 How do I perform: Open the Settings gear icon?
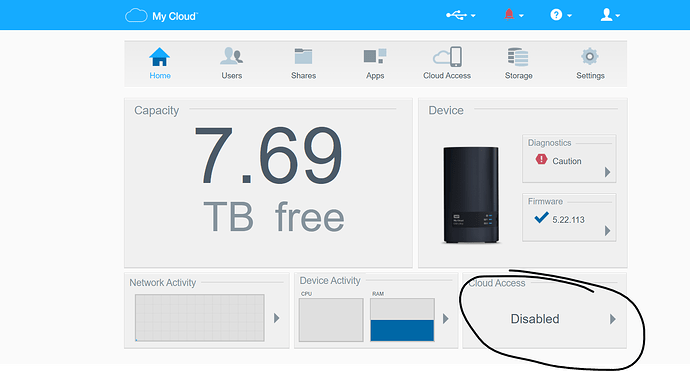590,56
